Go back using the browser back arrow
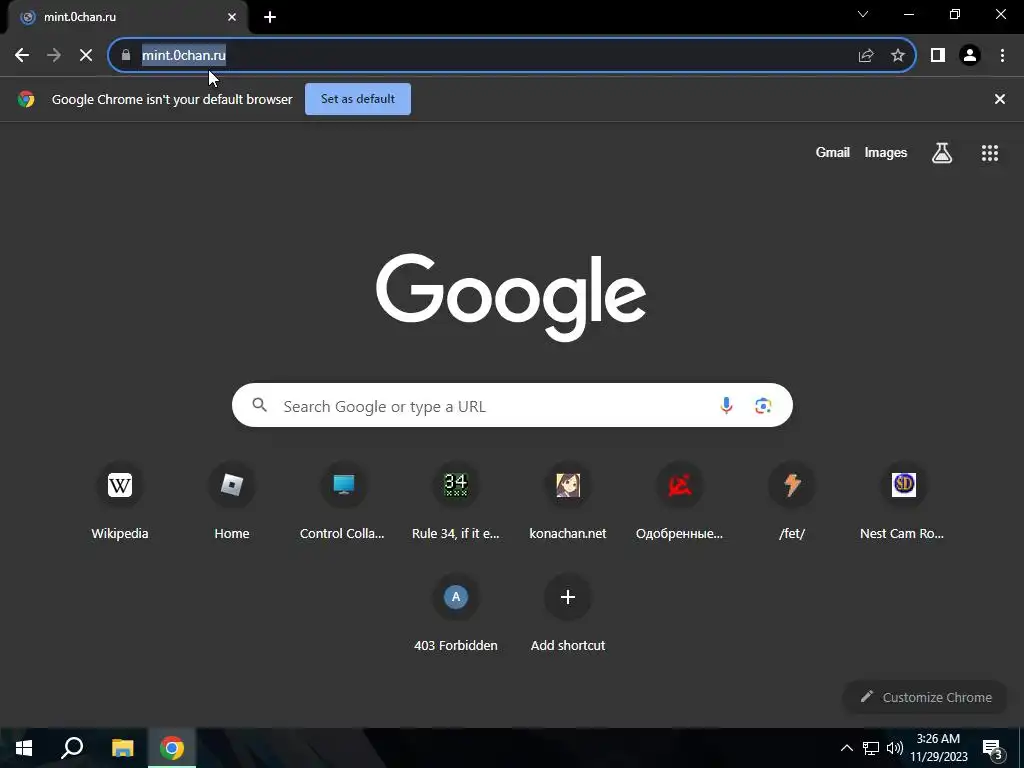Screen dimensions: 1024x768 [22, 56]
